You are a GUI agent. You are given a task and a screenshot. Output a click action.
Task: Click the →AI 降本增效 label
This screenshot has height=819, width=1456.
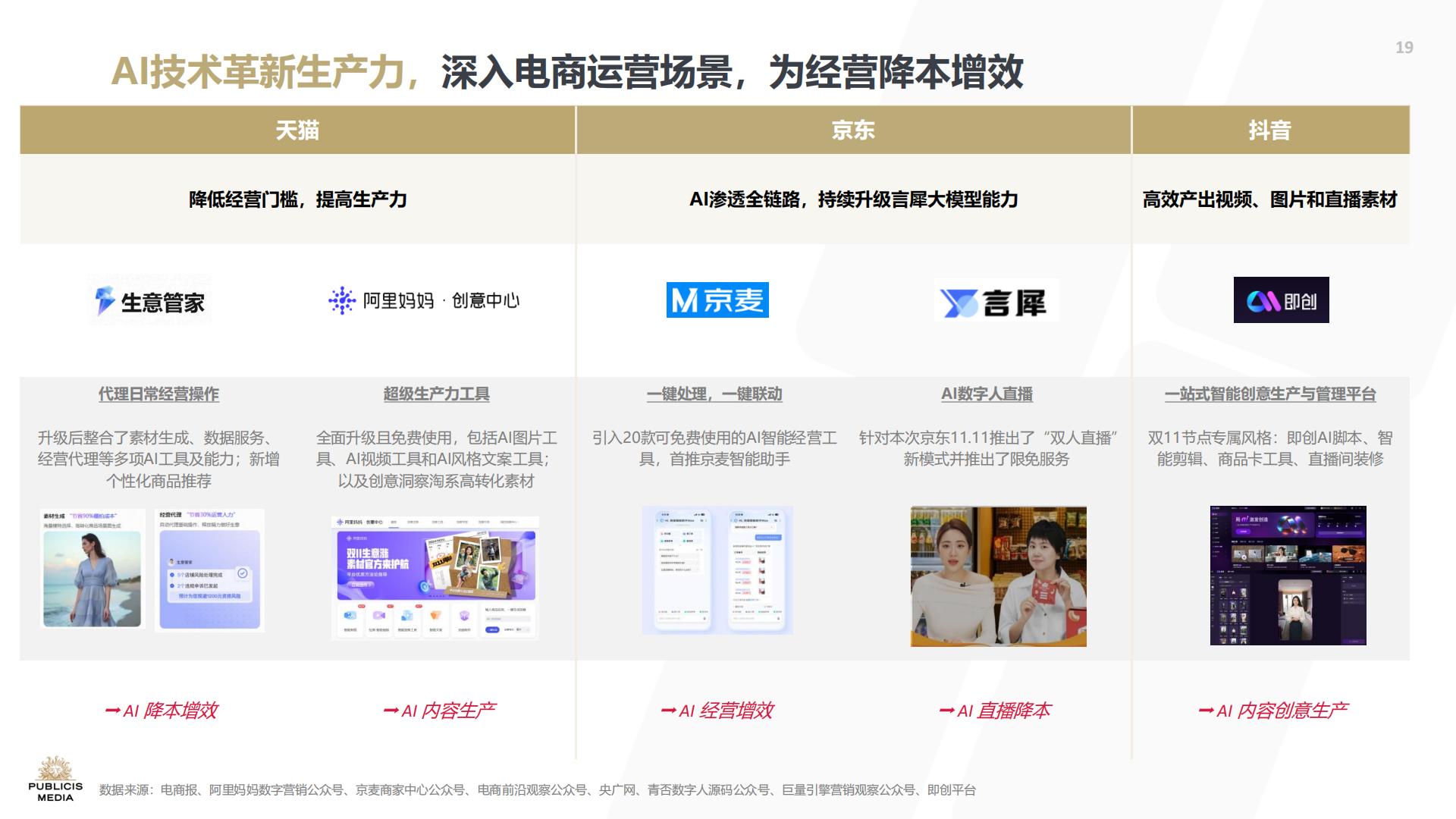[161, 711]
